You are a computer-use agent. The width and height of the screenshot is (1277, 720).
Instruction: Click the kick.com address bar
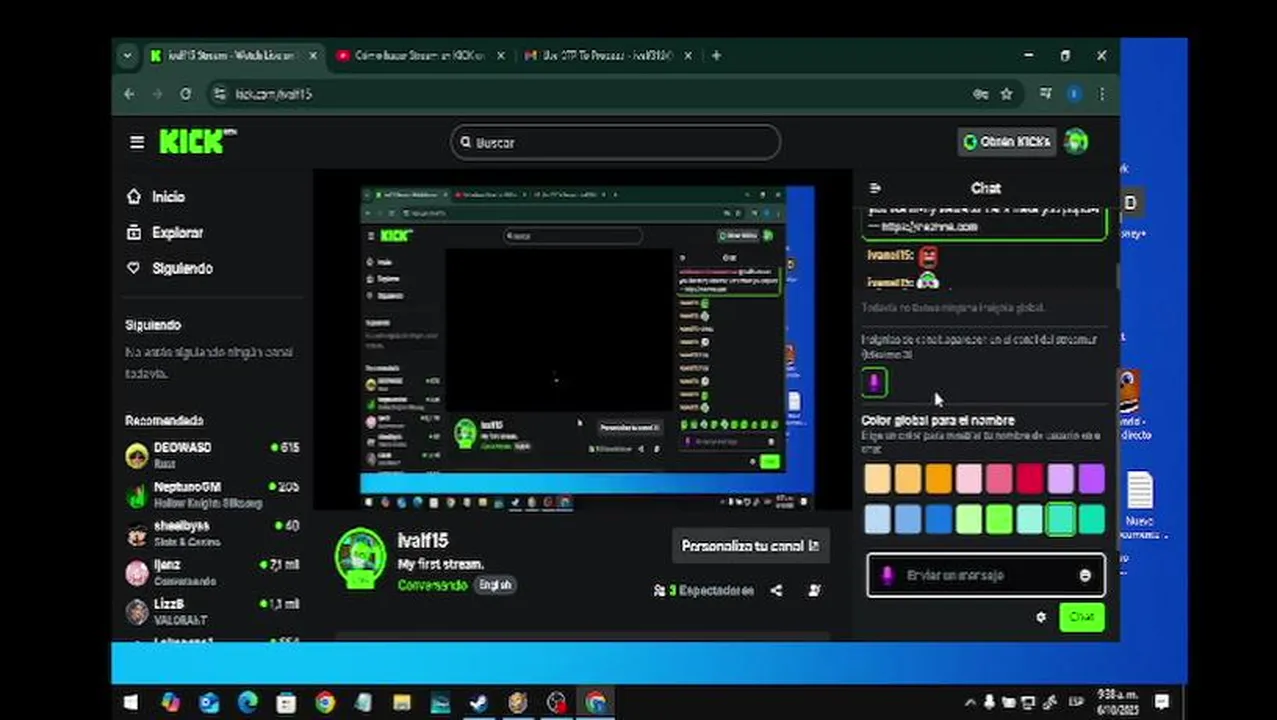[590, 94]
